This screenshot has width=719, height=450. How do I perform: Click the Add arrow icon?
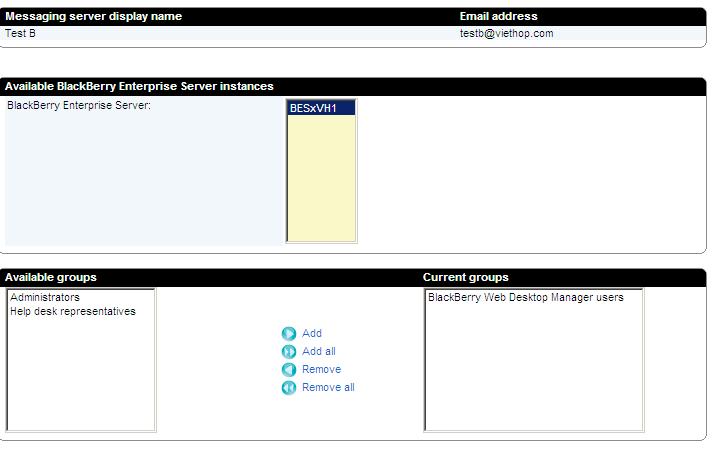click(289, 334)
